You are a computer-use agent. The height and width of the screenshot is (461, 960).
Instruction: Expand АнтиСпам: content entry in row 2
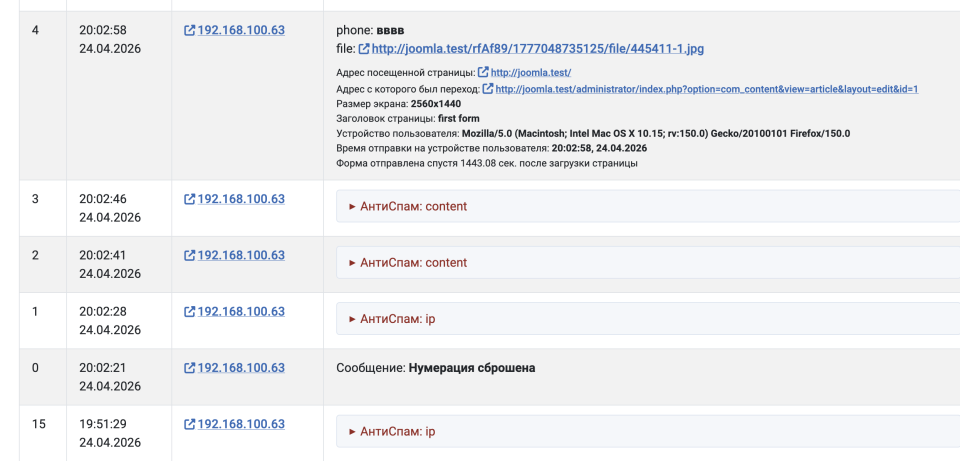(x=408, y=263)
